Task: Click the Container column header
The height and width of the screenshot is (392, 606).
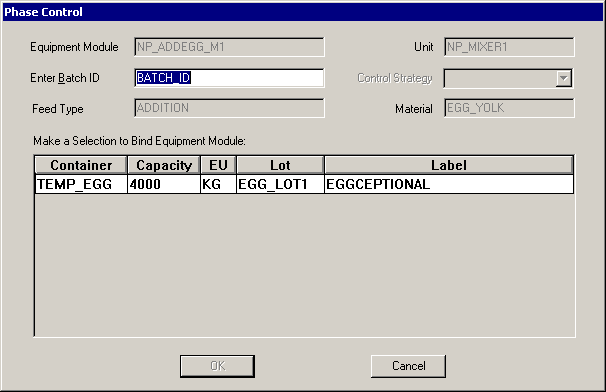Action: [x=81, y=165]
